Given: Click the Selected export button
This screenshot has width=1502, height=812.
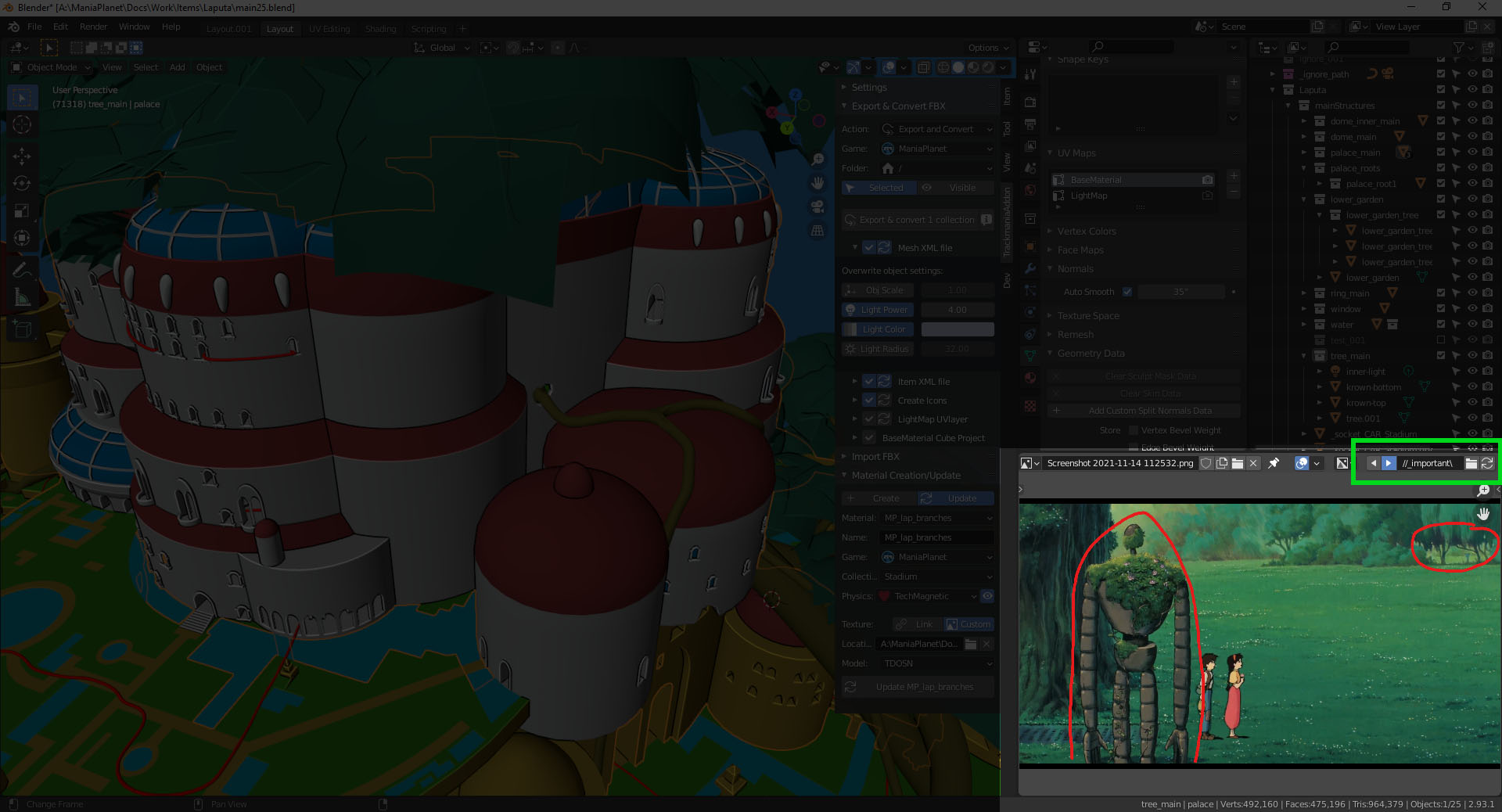Looking at the screenshot, I should pos(878,188).
